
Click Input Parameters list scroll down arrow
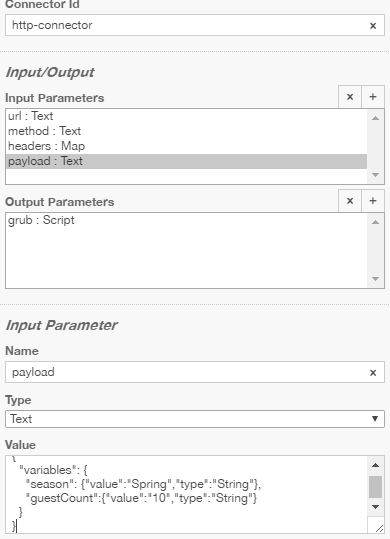pos(376,175)
